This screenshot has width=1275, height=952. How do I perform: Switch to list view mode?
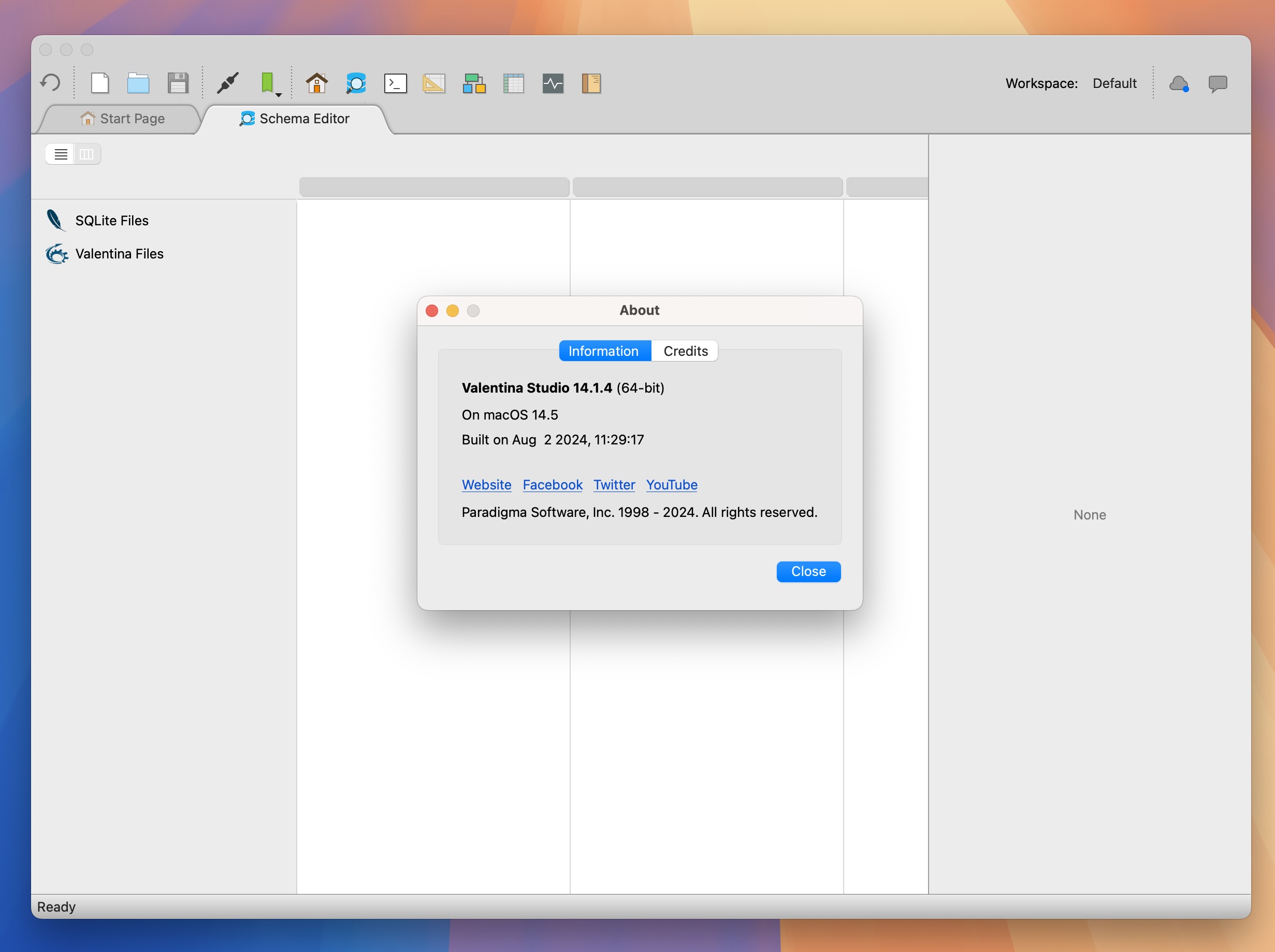(x=61, y=154)
